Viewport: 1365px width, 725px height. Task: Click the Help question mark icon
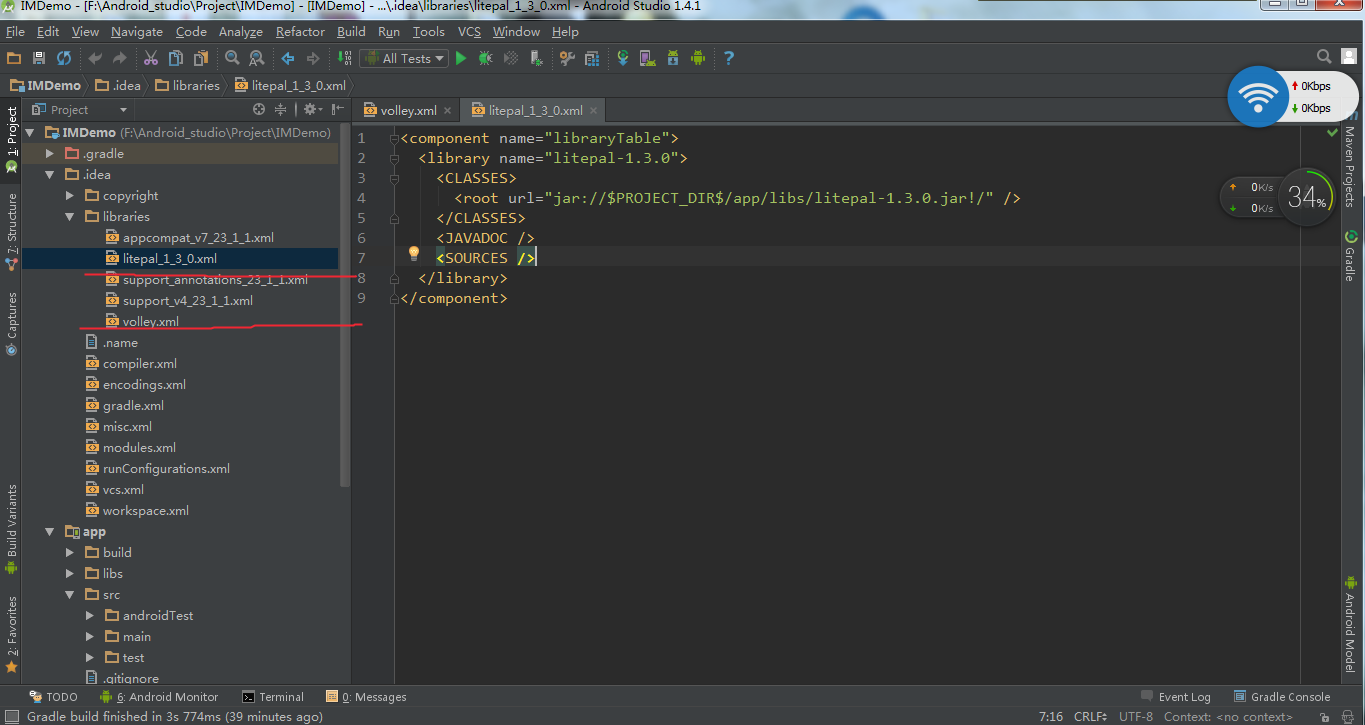(729, 58)
